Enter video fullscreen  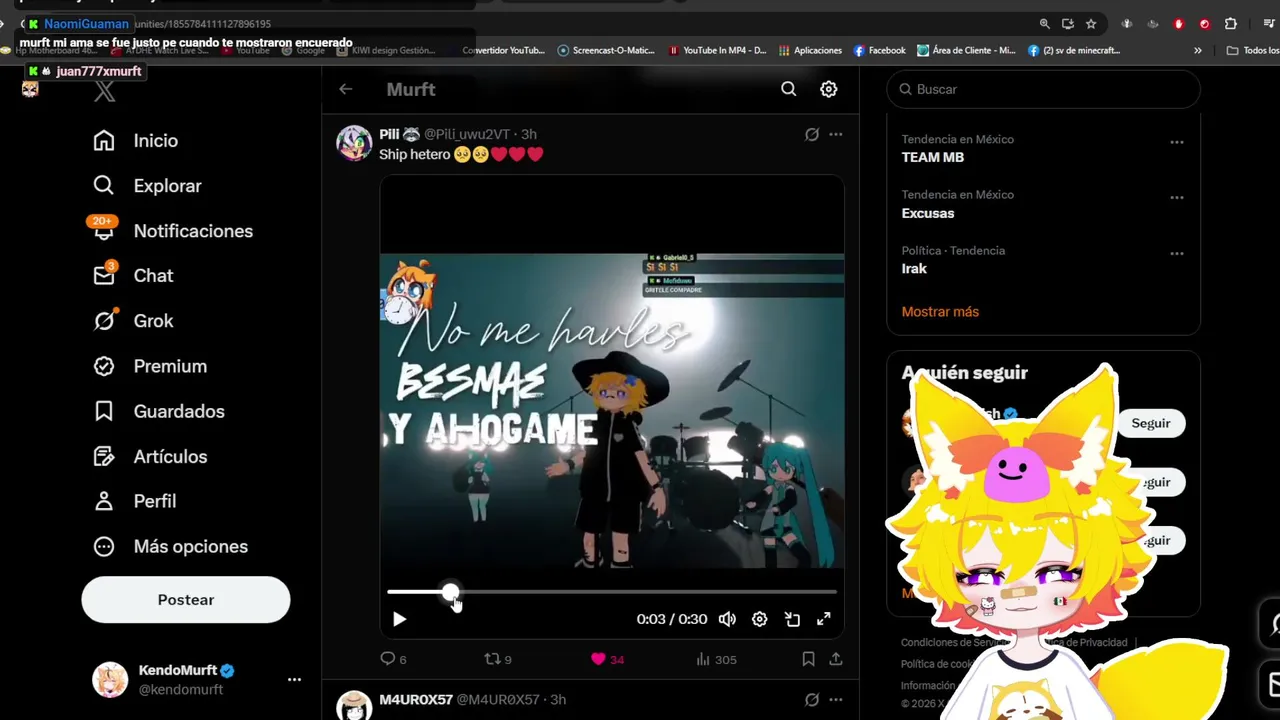(x=824, y=619)
